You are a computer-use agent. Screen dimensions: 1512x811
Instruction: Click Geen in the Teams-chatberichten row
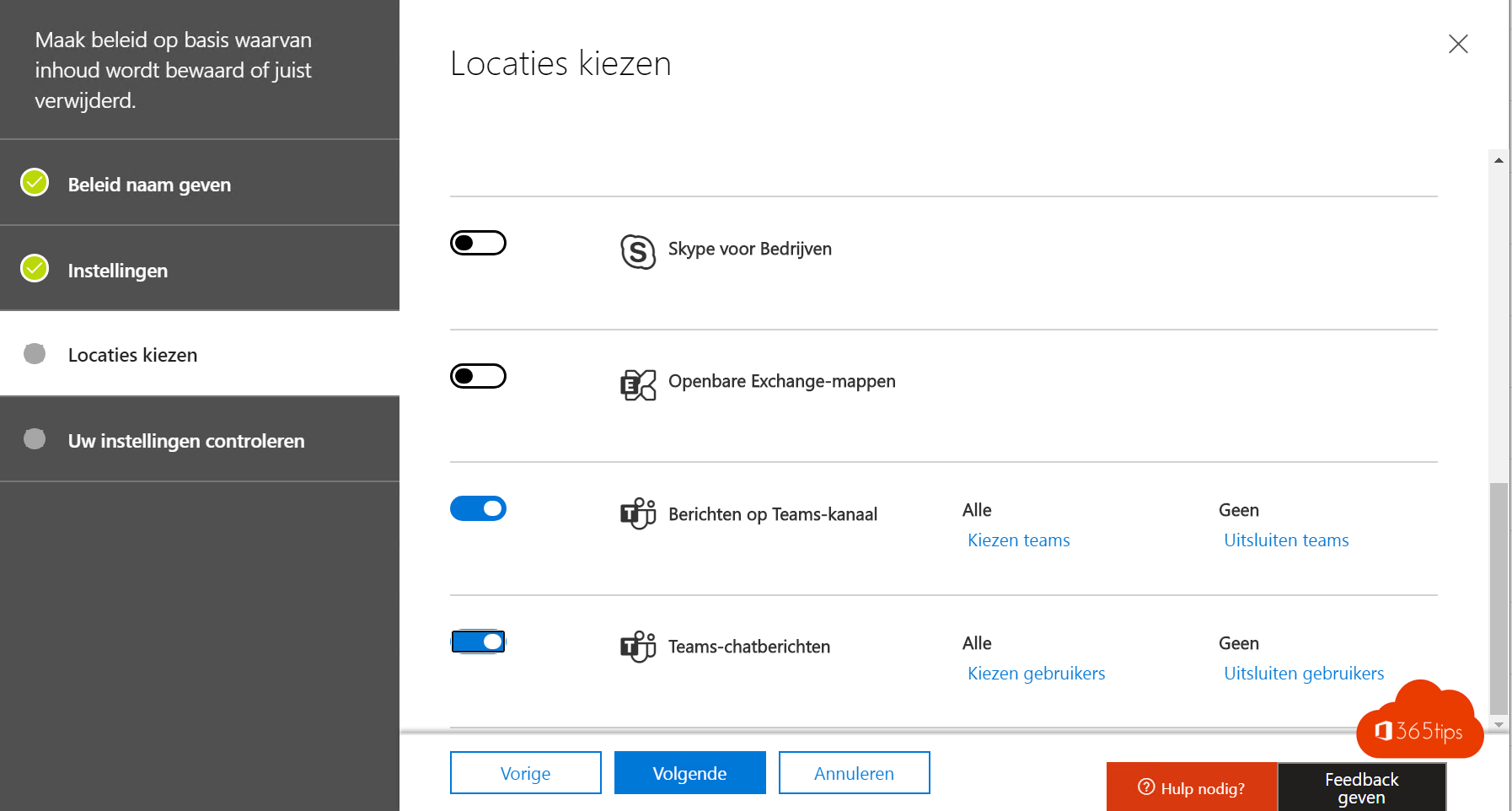click(x=1239, y=643)
